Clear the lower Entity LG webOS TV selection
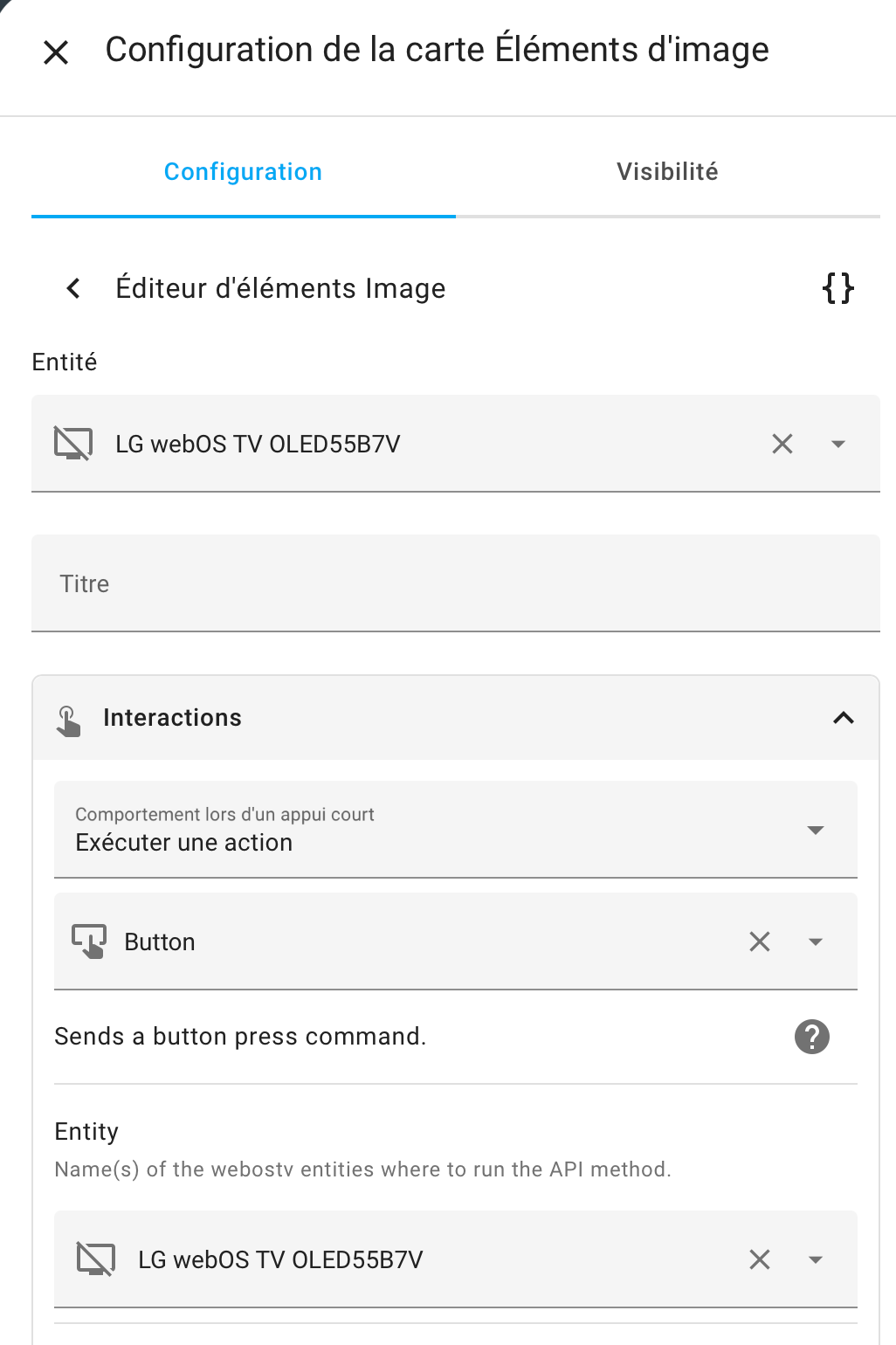 coord(760,1259)
